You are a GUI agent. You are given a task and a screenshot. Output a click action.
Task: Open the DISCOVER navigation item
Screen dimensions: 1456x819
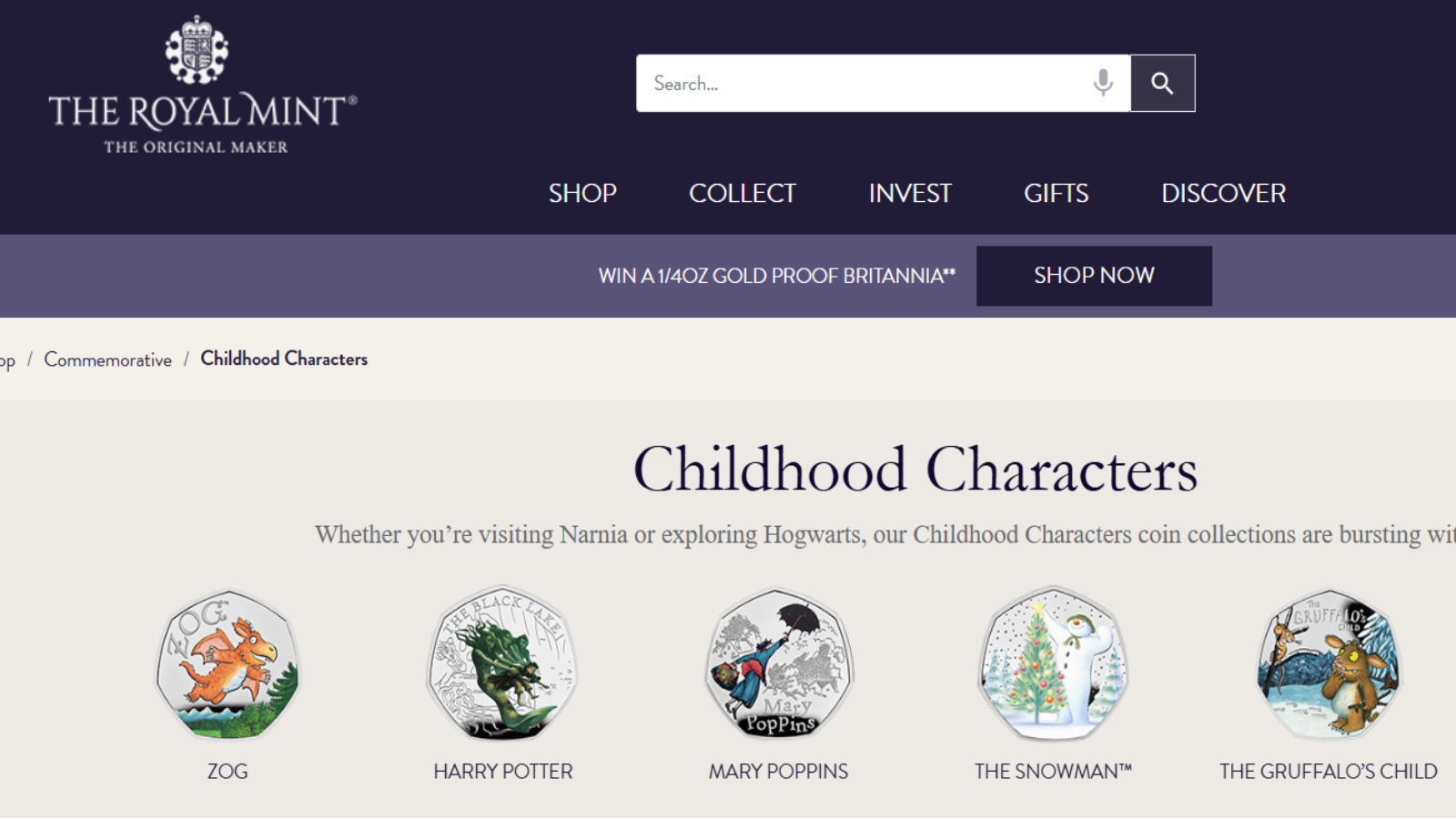click(x=1224, y=193)
